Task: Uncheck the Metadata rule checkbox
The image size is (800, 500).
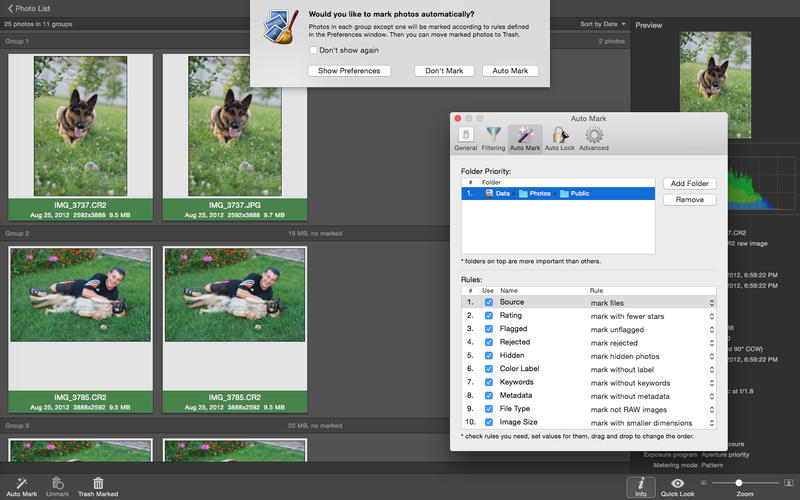Action: click(x=489, y=395)
